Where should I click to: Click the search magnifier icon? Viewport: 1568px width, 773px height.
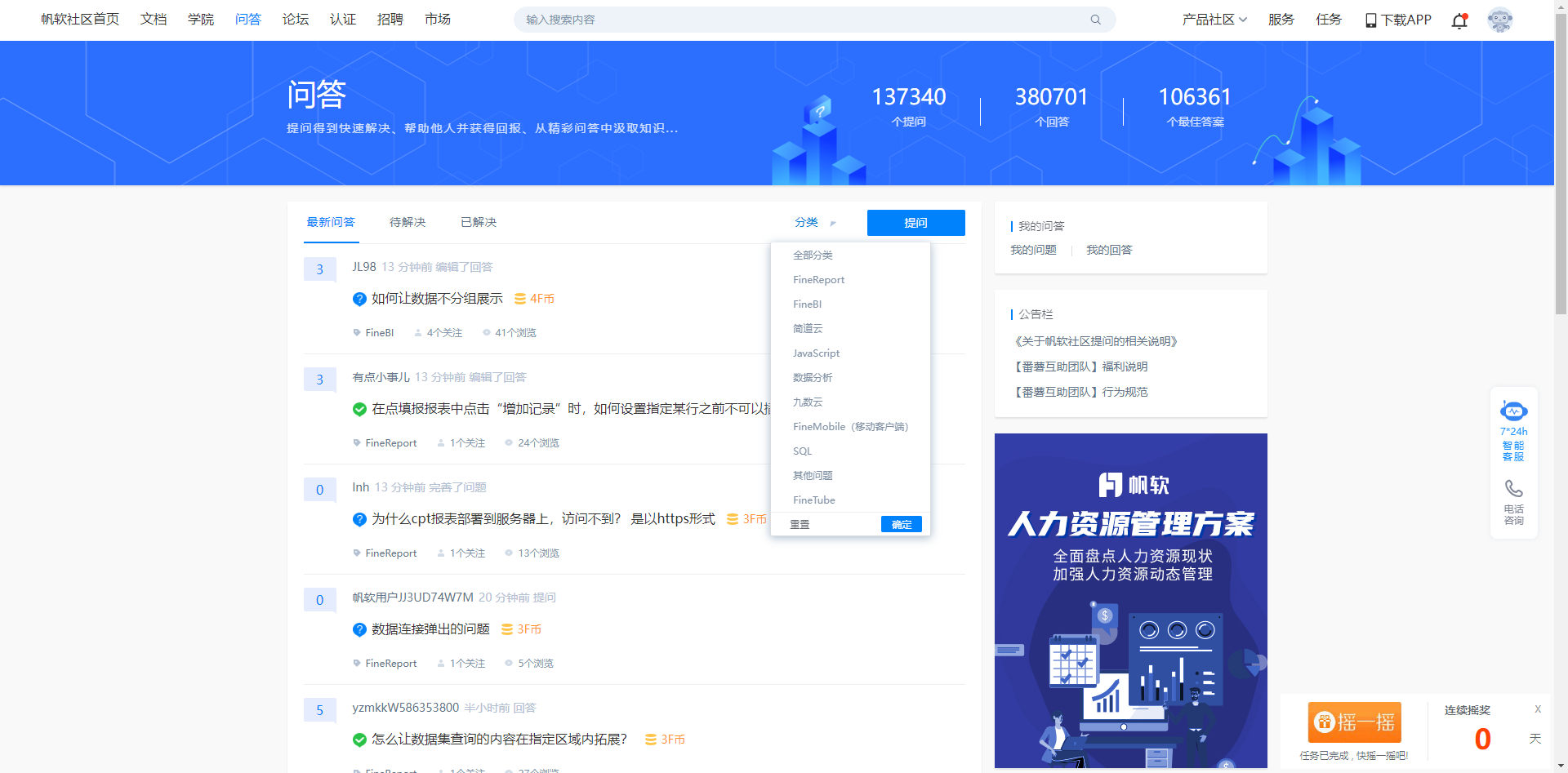click(x=1095, y=20)
